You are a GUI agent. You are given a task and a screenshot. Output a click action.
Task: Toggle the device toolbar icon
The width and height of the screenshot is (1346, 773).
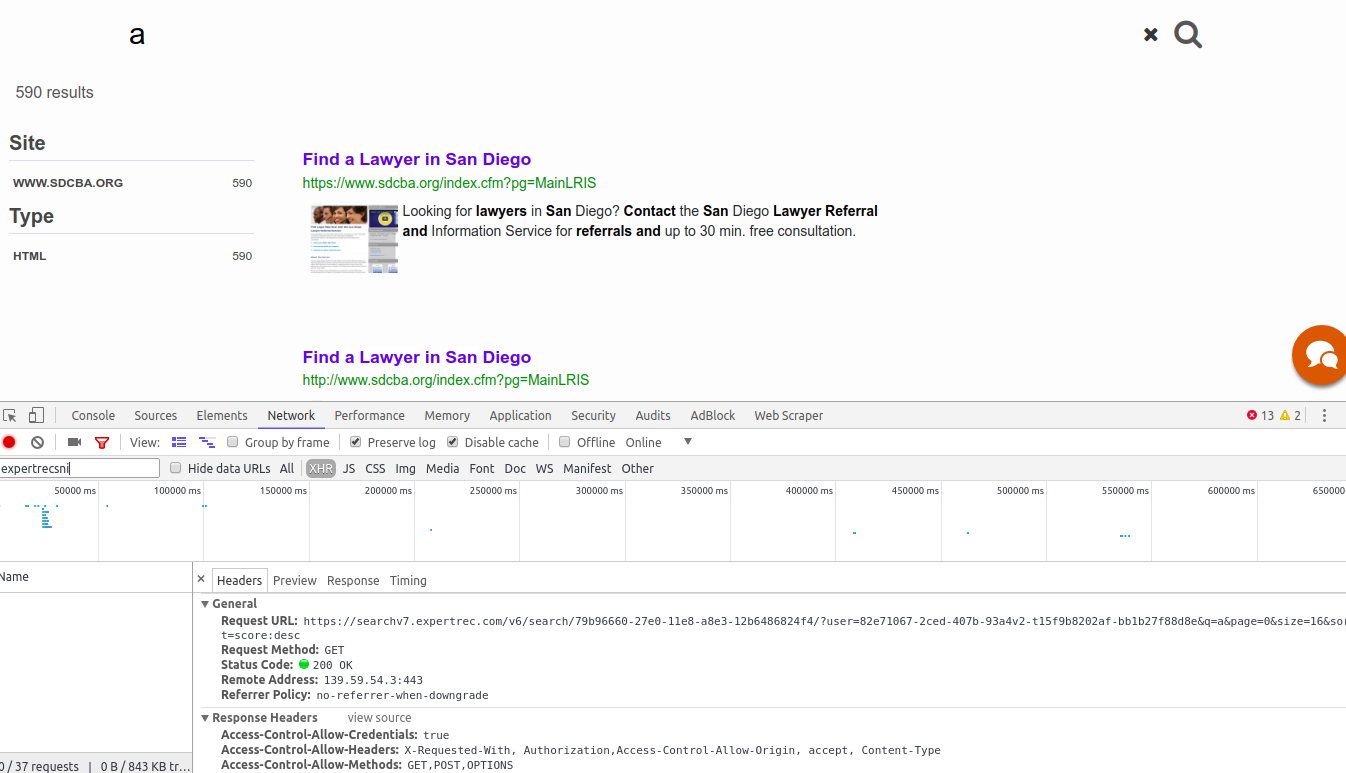tap(36, 414)
